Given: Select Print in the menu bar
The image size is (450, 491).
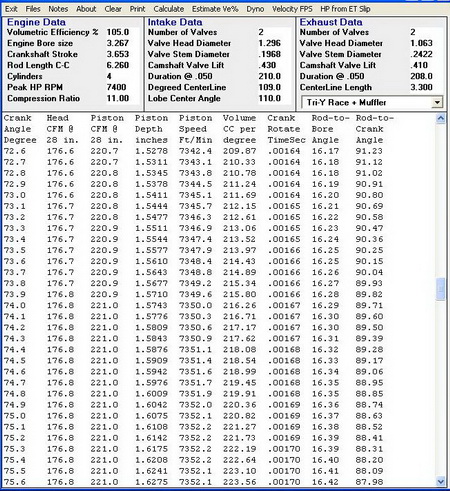Looking at the screenshot, I should 137,9.
